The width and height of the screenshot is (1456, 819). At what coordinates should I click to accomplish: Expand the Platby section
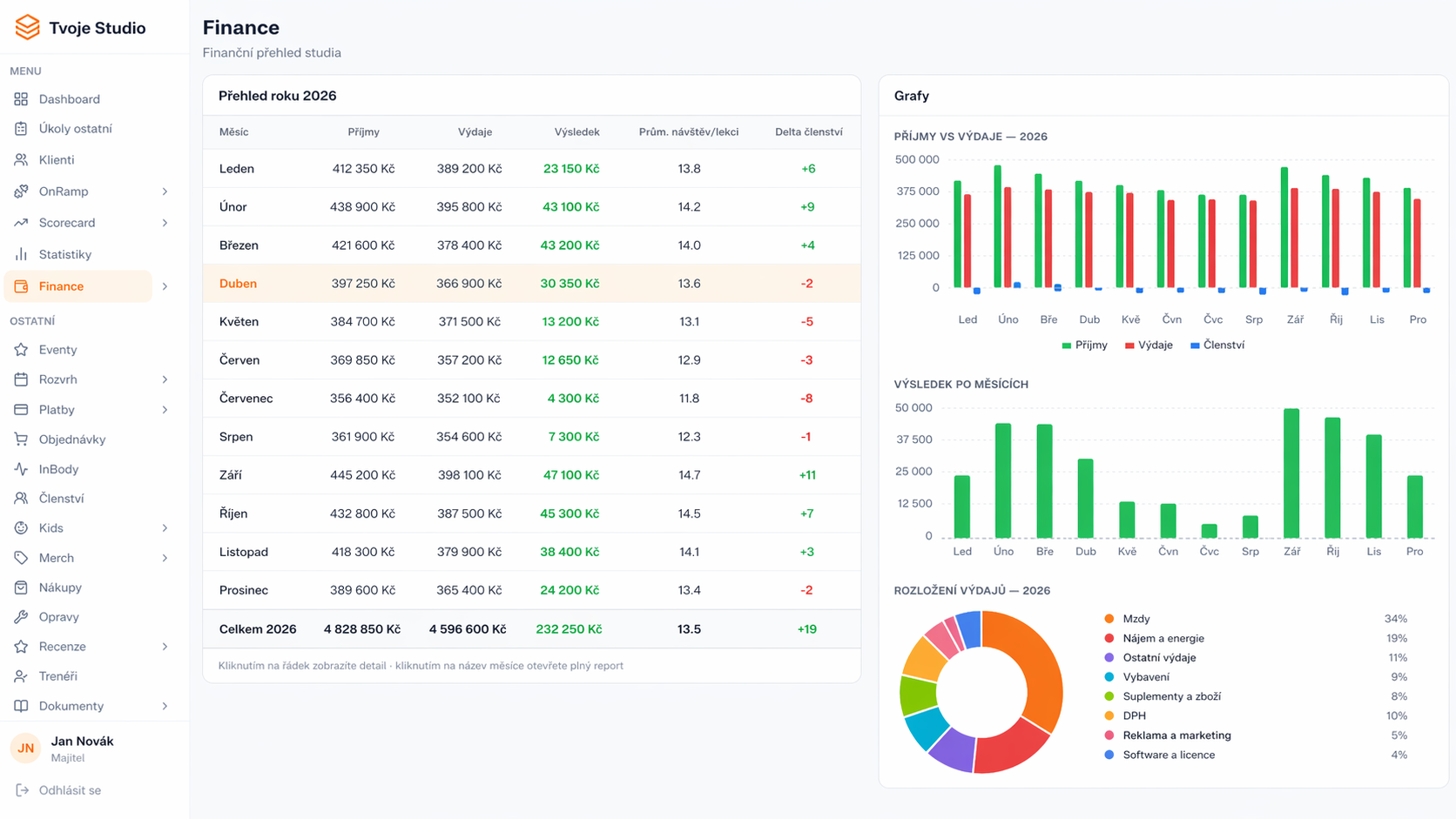(x=165, y=409)
